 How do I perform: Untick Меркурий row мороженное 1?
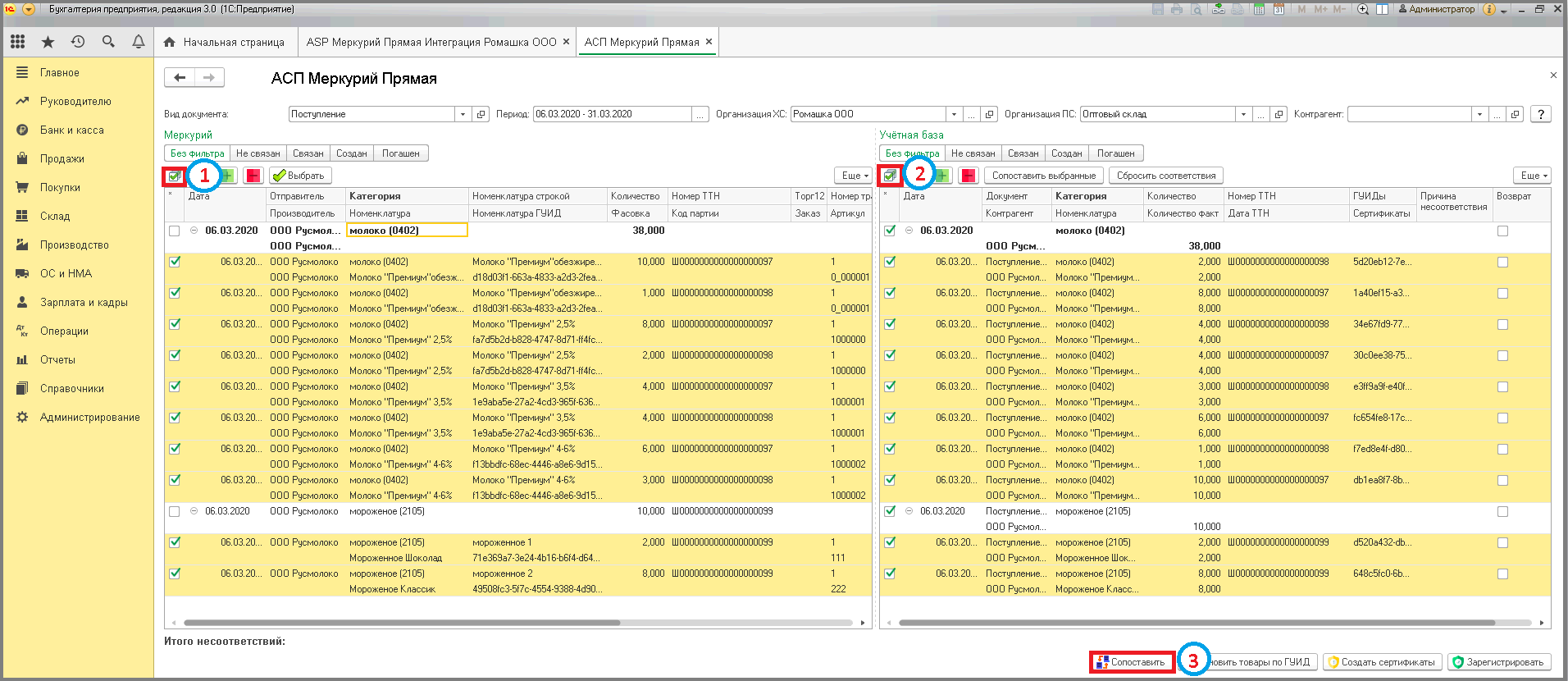coord(174,542)
